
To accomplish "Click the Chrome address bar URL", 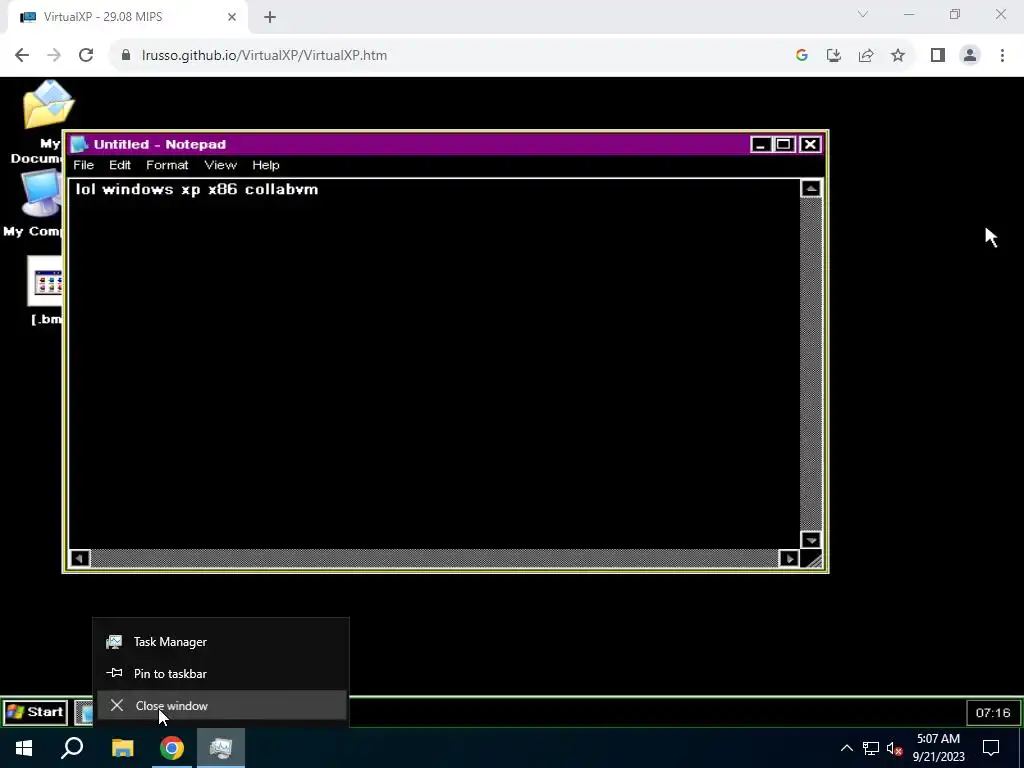I will pyautogui.click(x=264, y=55).
